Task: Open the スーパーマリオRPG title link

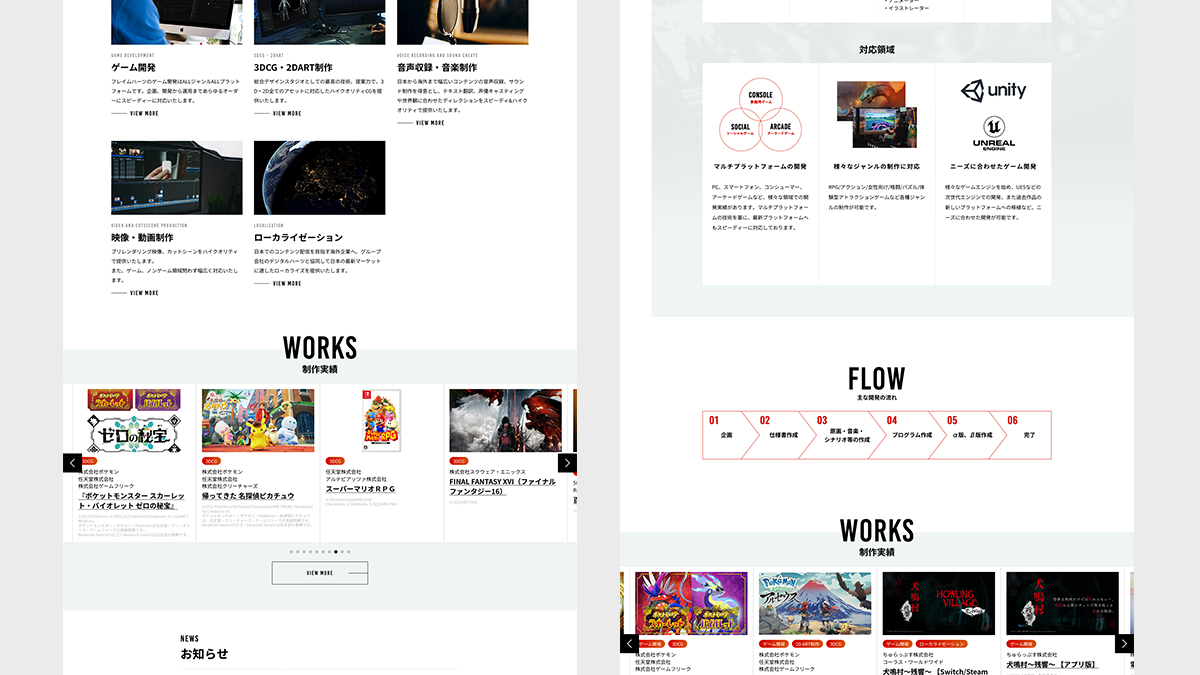Action: (x=361, y=489)
